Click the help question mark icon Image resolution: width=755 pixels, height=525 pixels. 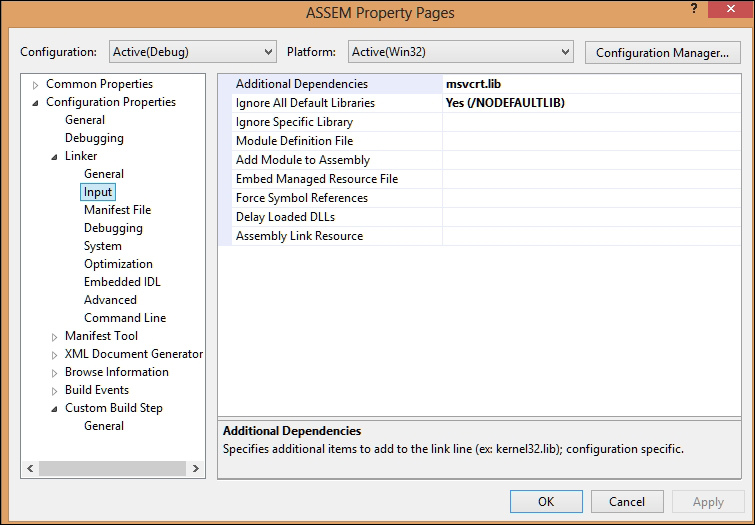point(692,10)
